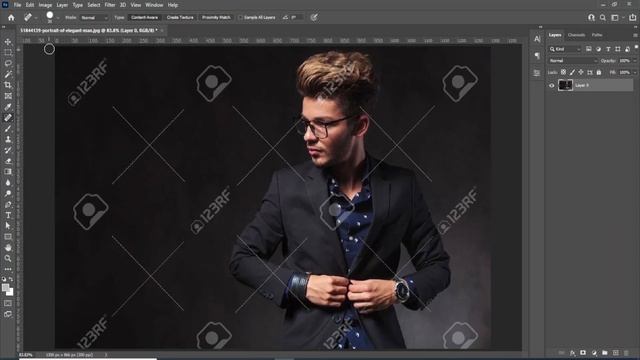Select the Rectangular Marquee tool
The width and height of the screenshot is (640, 360).
(x=8, y=53)
